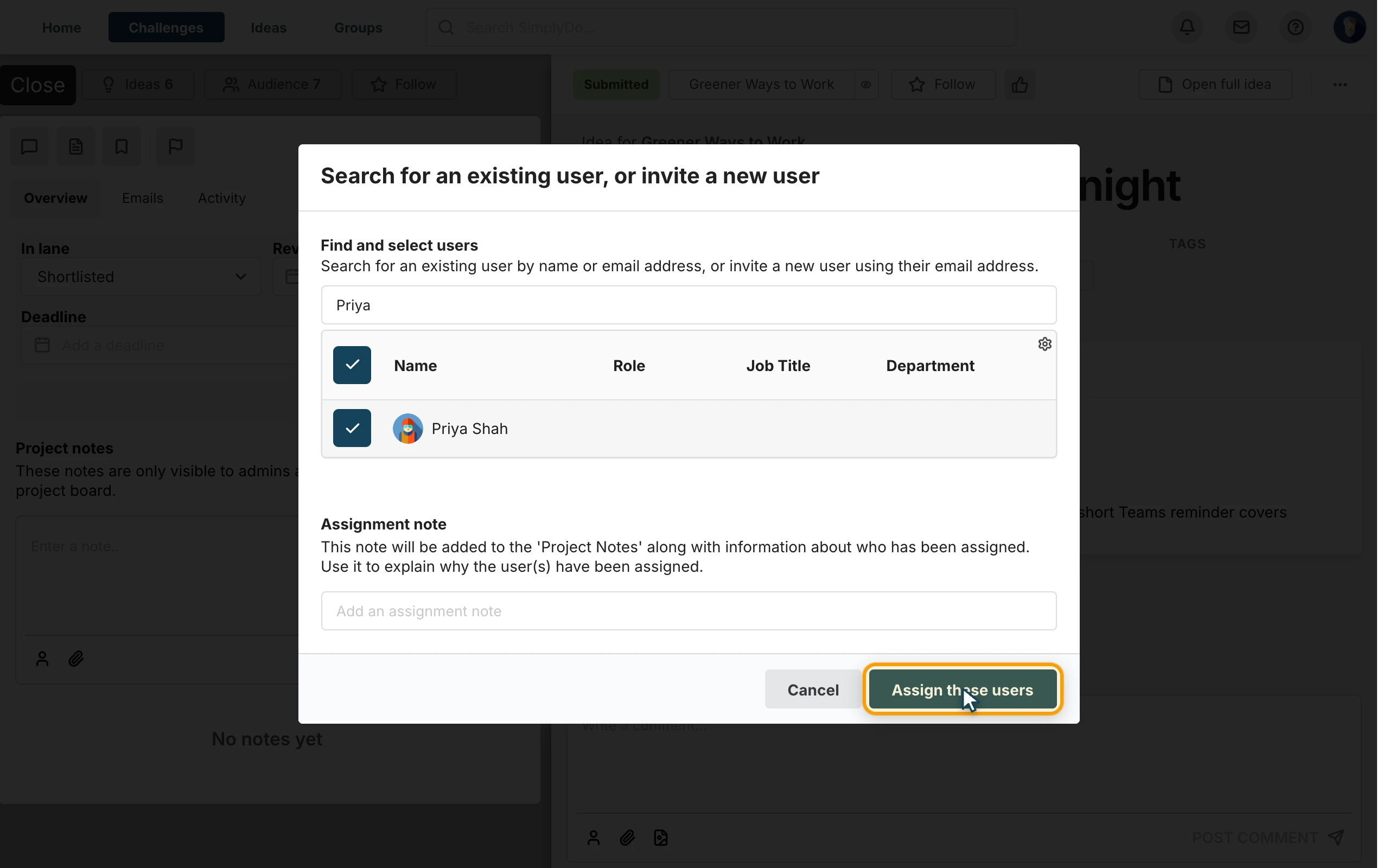1389x868 pixels.
Task: Click the flag icon in the project panel
Action: click(x=176, y=146)
